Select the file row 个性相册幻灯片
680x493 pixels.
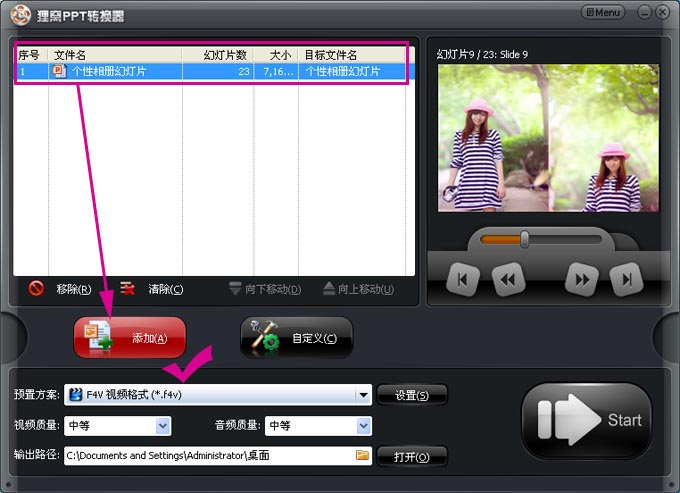(x=214, y=72)
